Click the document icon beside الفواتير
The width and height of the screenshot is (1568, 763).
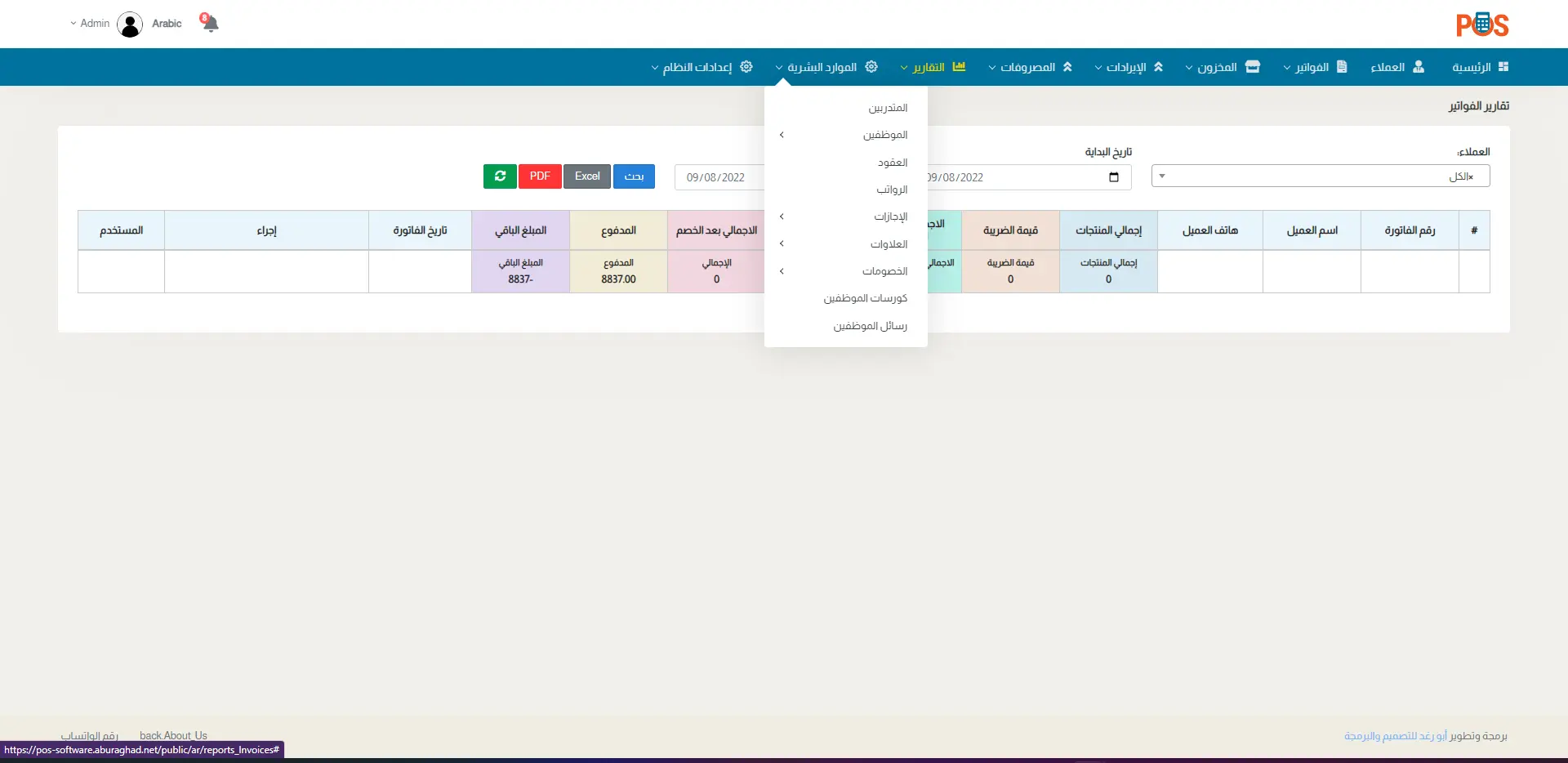point(1342,67)
